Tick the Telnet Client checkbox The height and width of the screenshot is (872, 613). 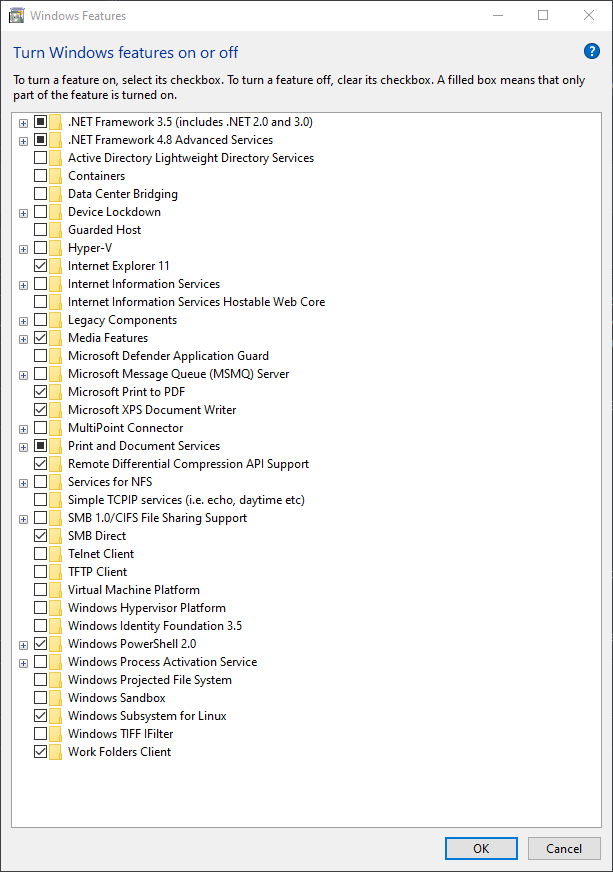point(40,553)
